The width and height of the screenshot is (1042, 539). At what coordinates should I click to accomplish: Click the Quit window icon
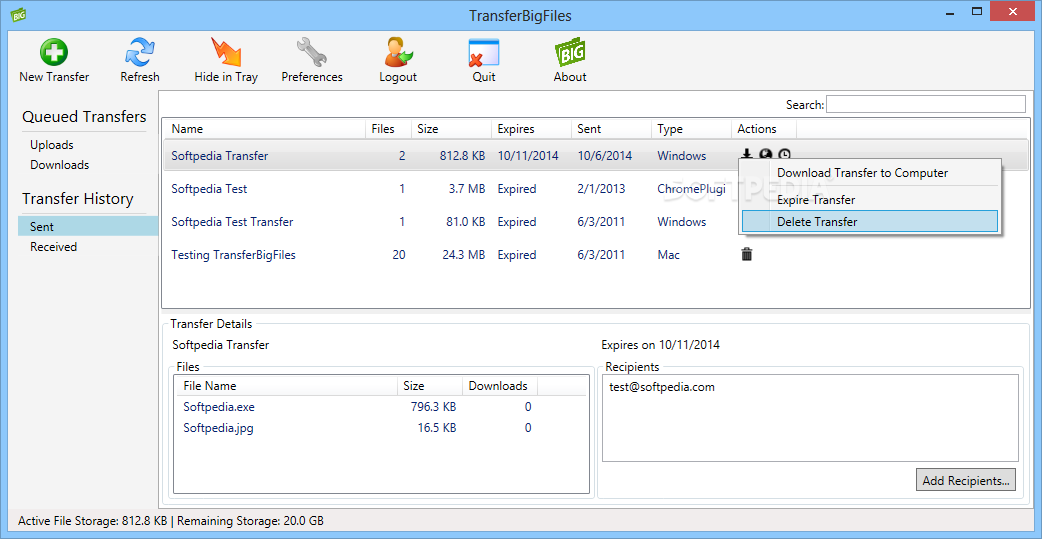(483, 52)
